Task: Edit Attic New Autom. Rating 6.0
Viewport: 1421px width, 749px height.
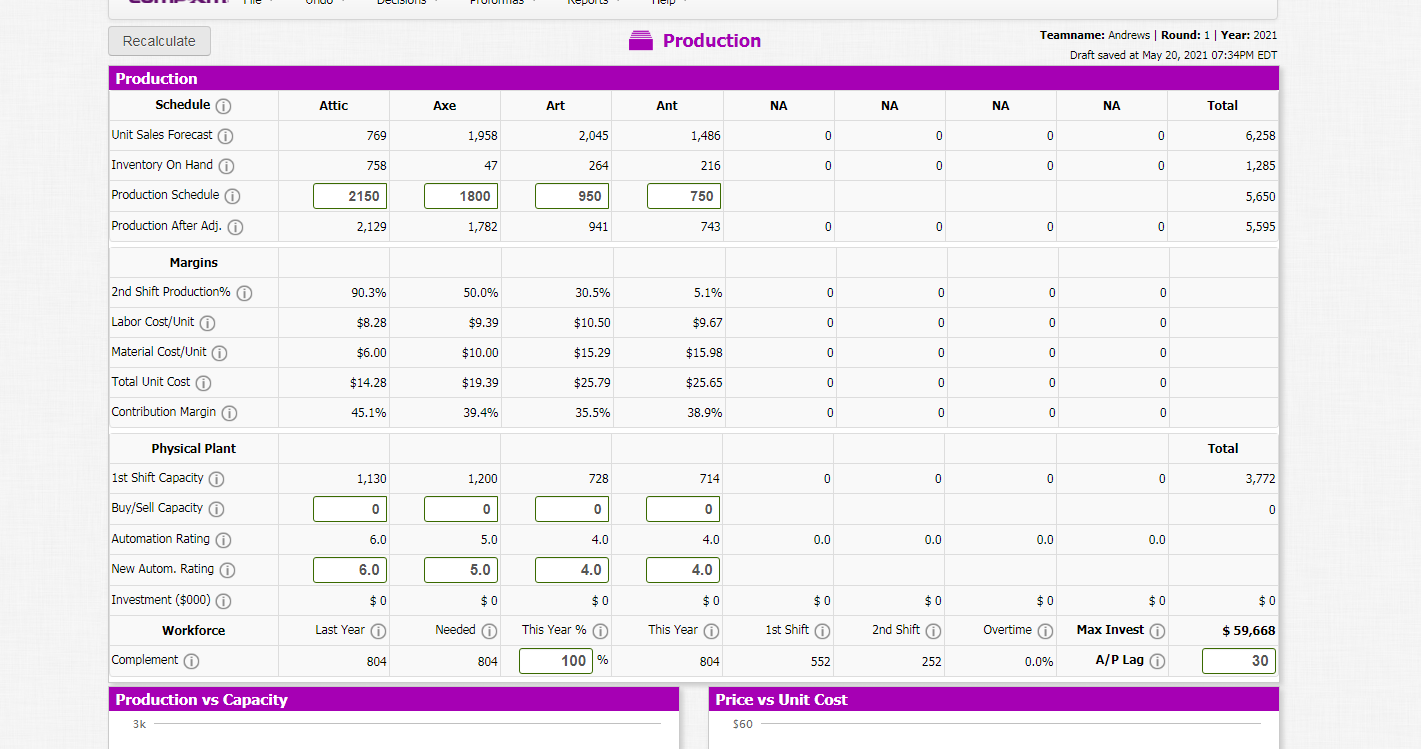Action: point(350,570)
